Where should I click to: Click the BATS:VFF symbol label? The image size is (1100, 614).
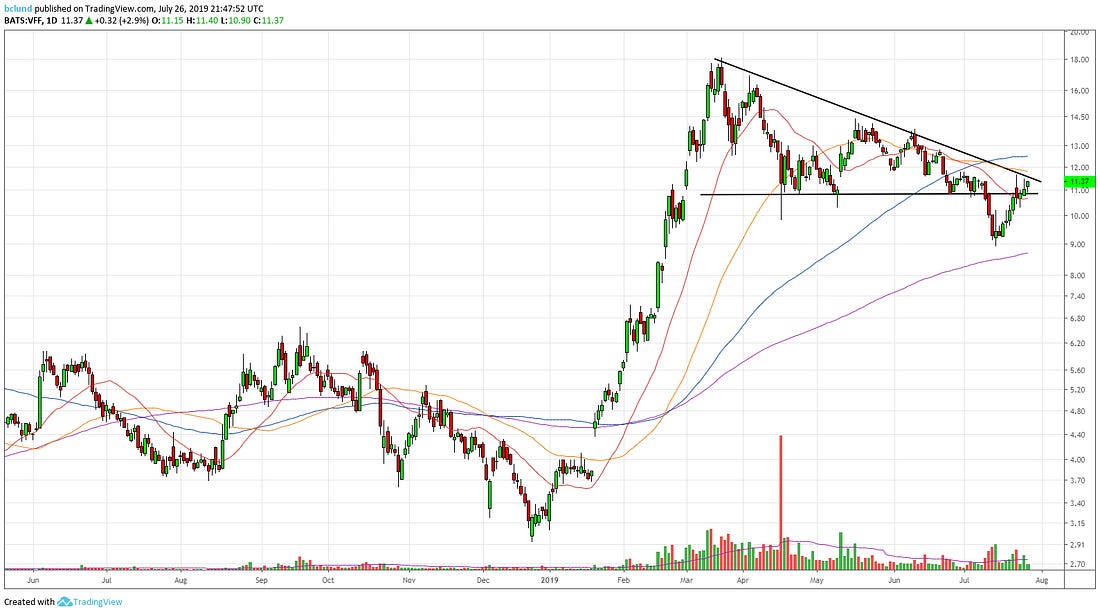coord(24,22)
